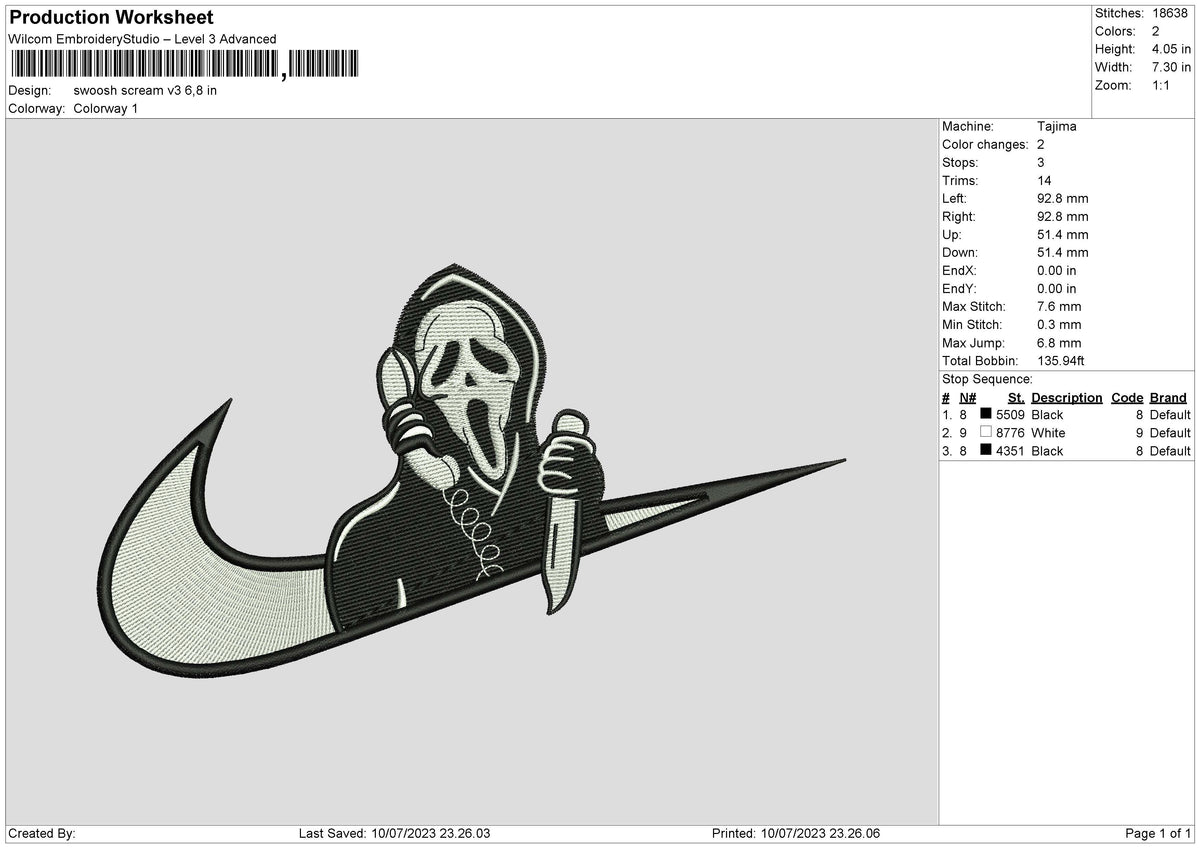Image resolution: width=1200 pixels, height=848 pixels.
Task: Select design name swoosh scream v3 6,8 in
Action: (145, 90)
